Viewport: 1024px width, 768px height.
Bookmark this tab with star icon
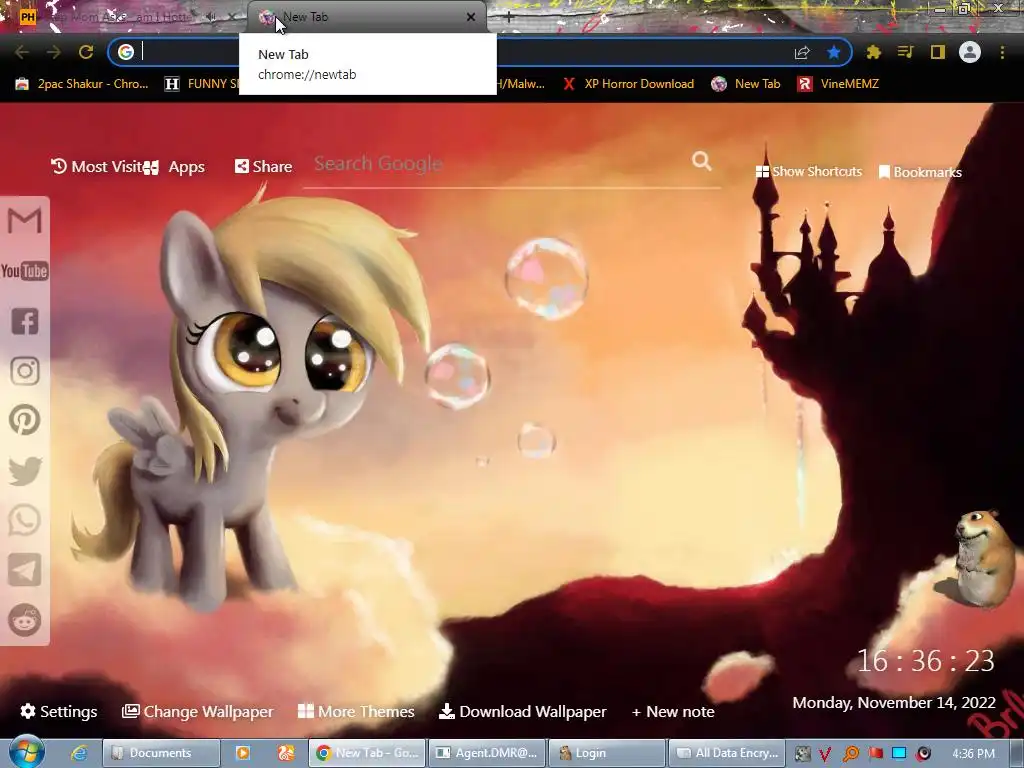point(834,52)
